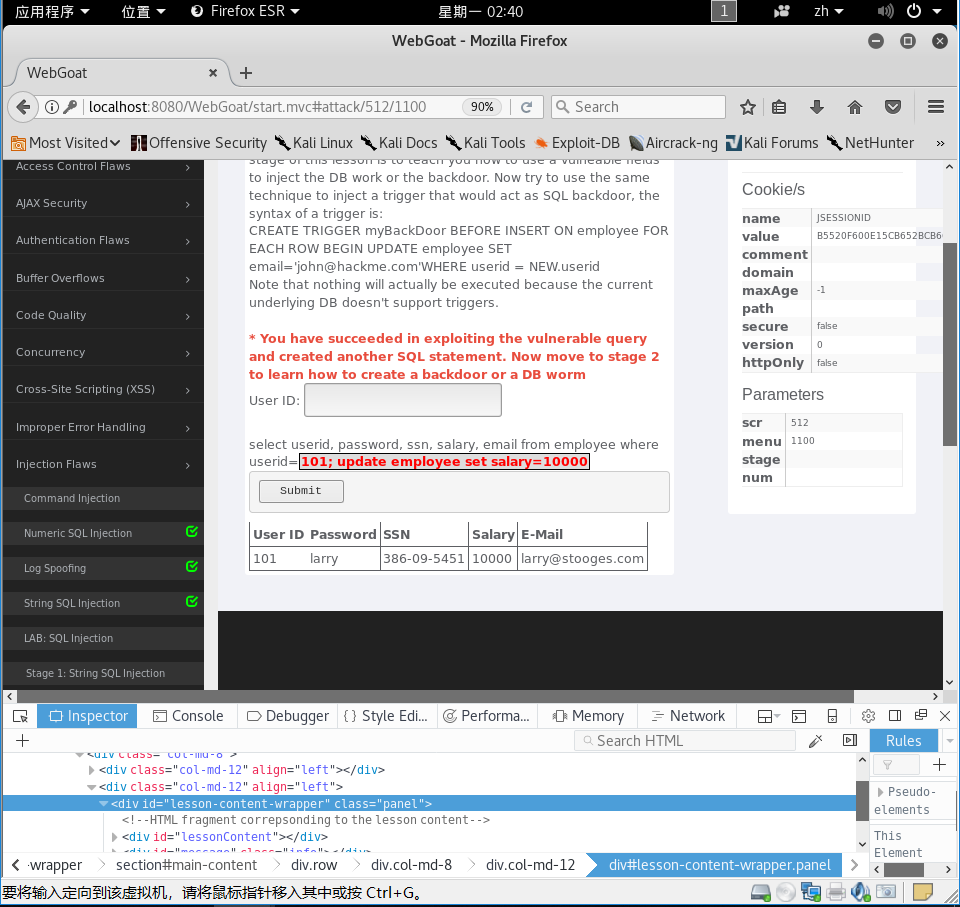960x907 pixels.
Task: Expand Authentication Flaws category
Action: tap(103, 241)
